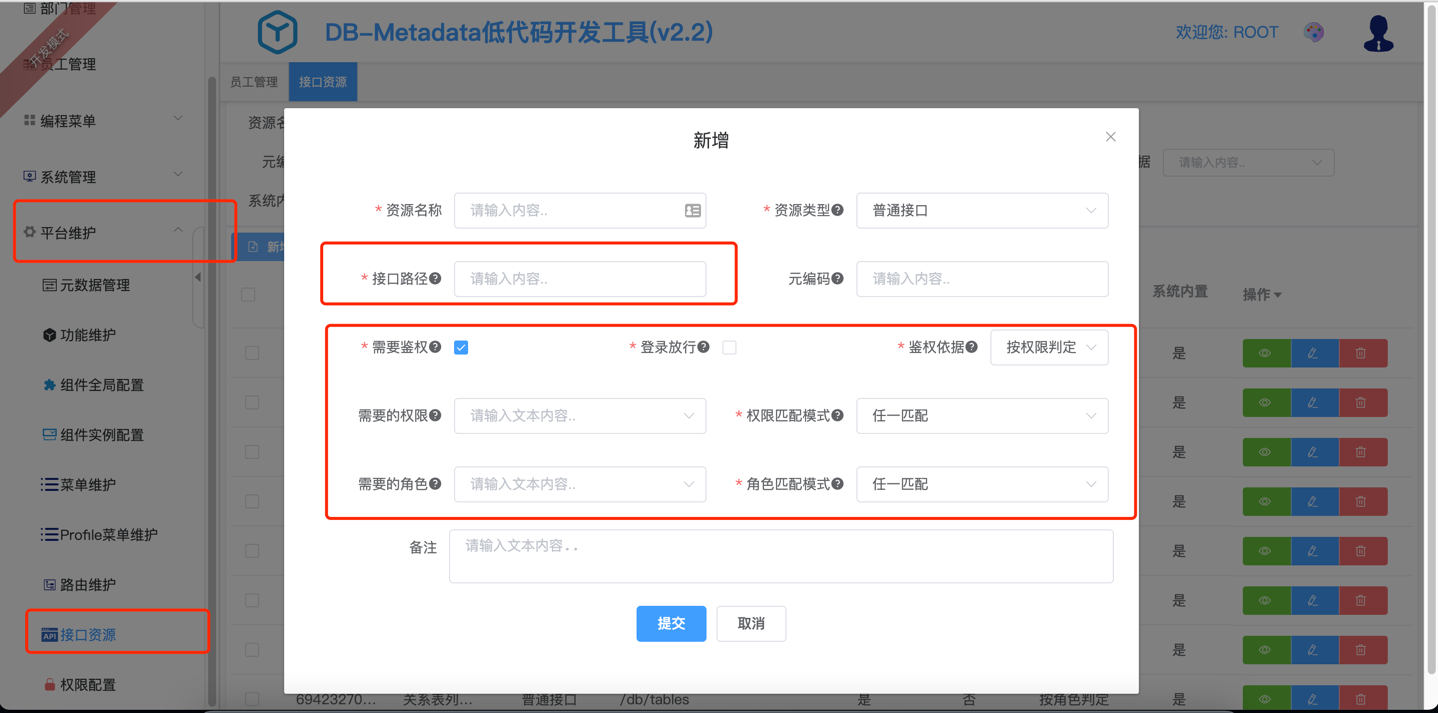Uncheck the 需要鉴权 checkbox
Image resolution: width=1438 pixels, height=713 pixels.
point(461,347)
